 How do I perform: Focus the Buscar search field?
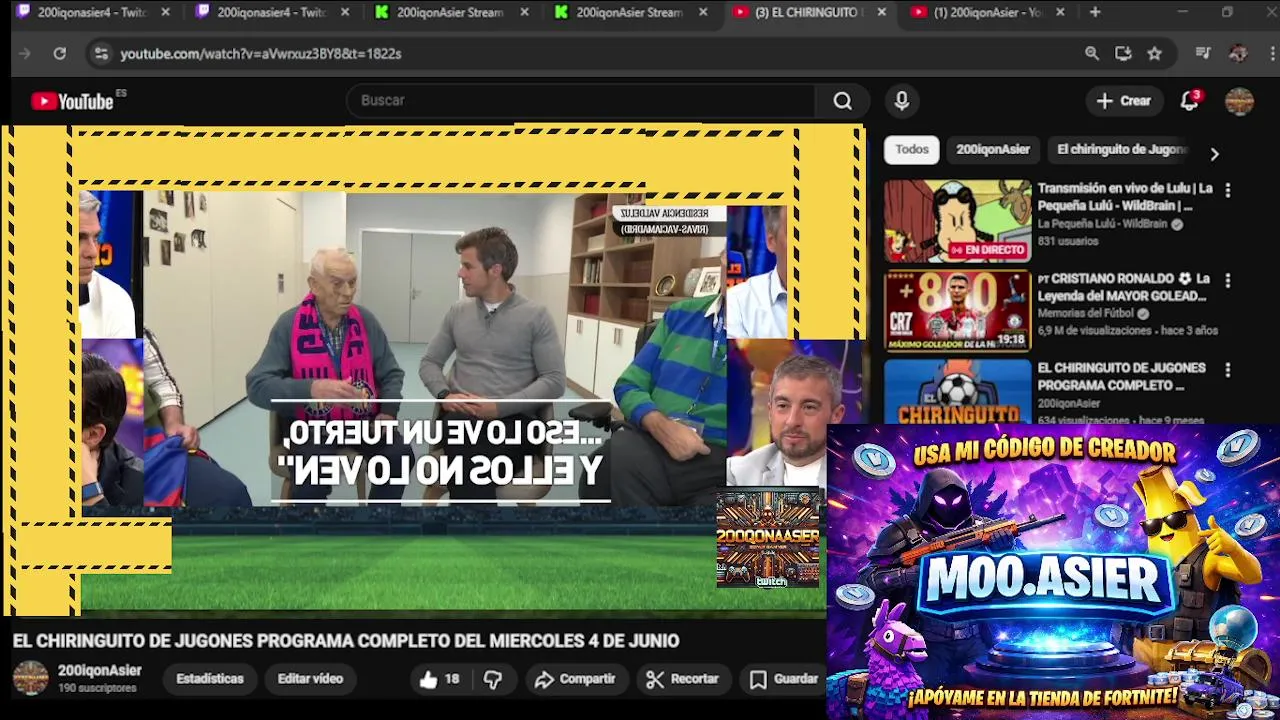pyautogui.click(x=580, y=101)
